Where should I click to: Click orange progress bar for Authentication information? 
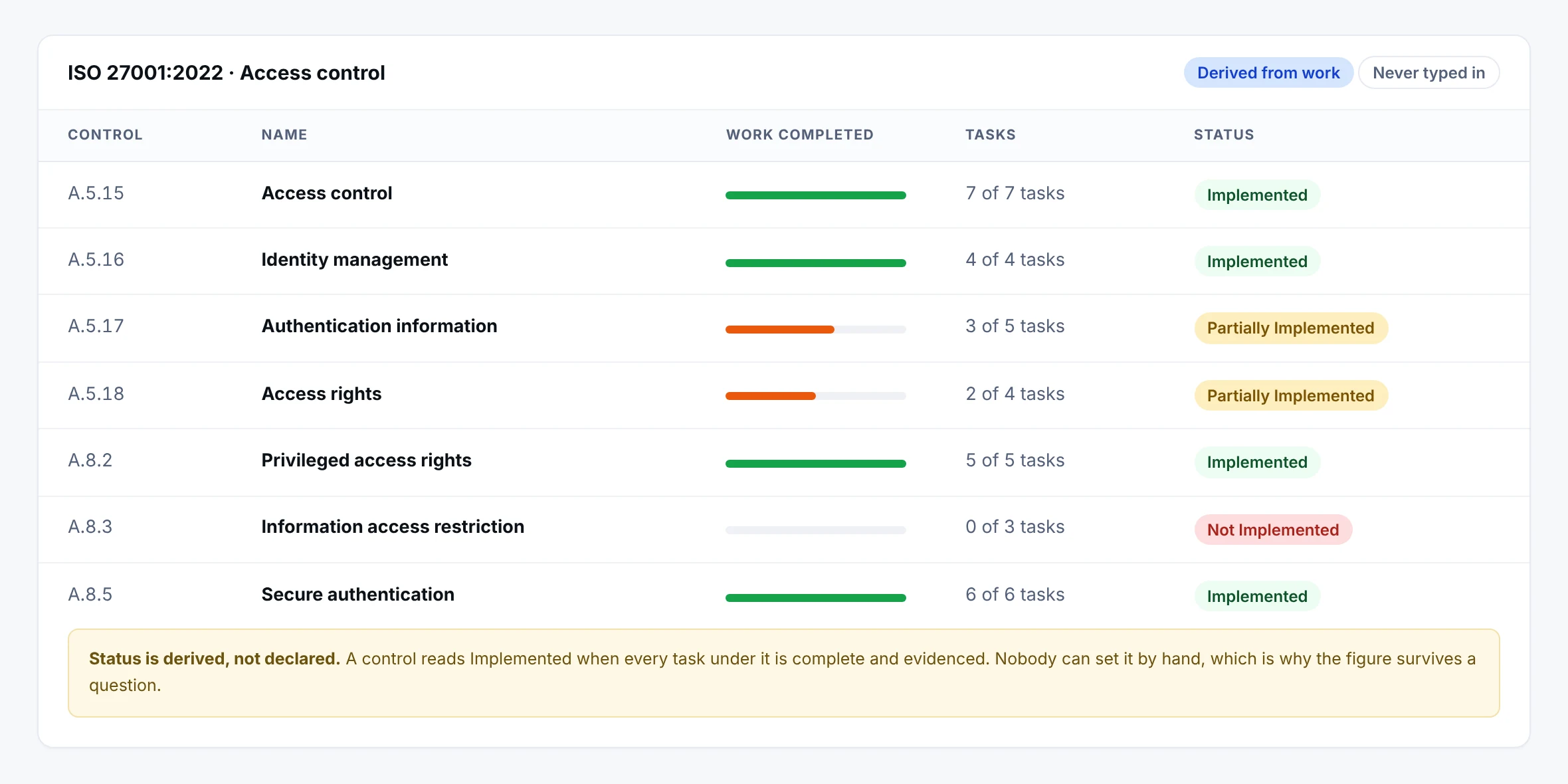point(816,330)
